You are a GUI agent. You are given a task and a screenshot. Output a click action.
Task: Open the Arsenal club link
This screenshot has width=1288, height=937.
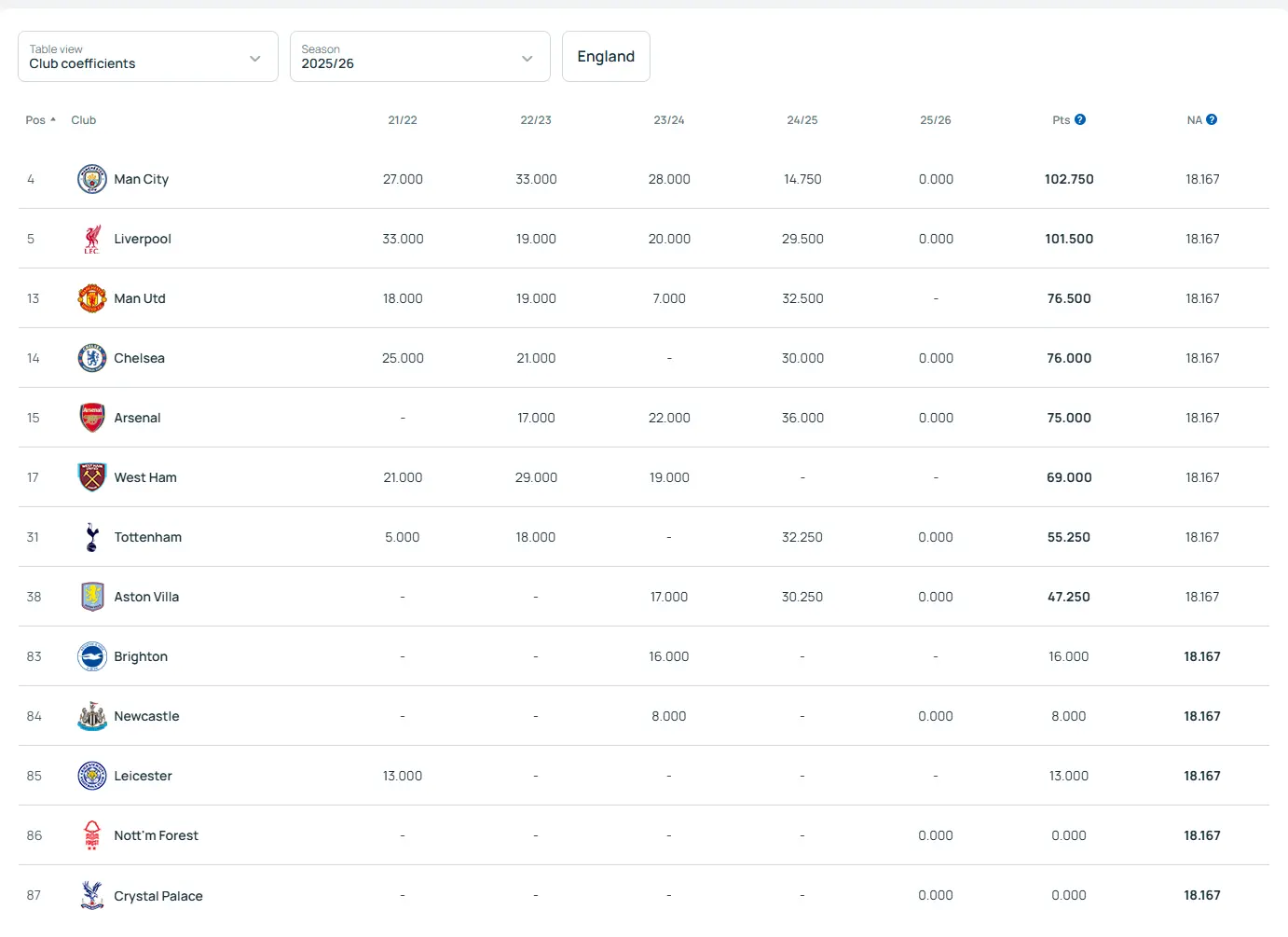click(137, 418)
